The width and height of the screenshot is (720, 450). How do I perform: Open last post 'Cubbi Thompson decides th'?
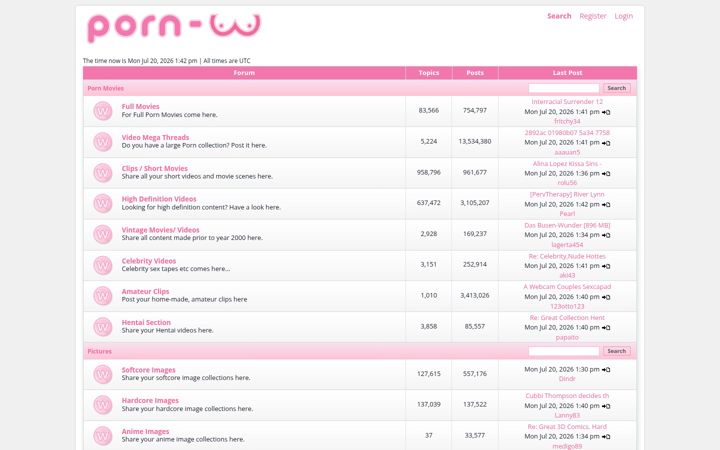point(567,396)
